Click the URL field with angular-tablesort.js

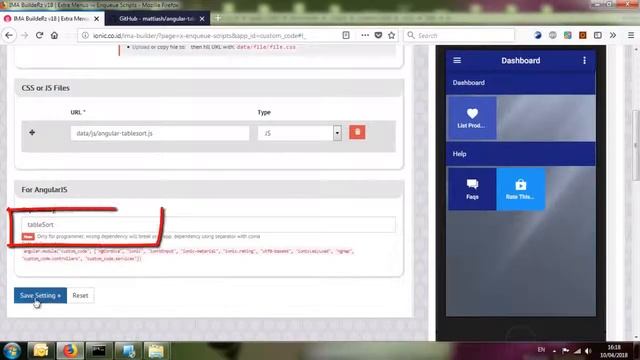[x=160, y=133]
